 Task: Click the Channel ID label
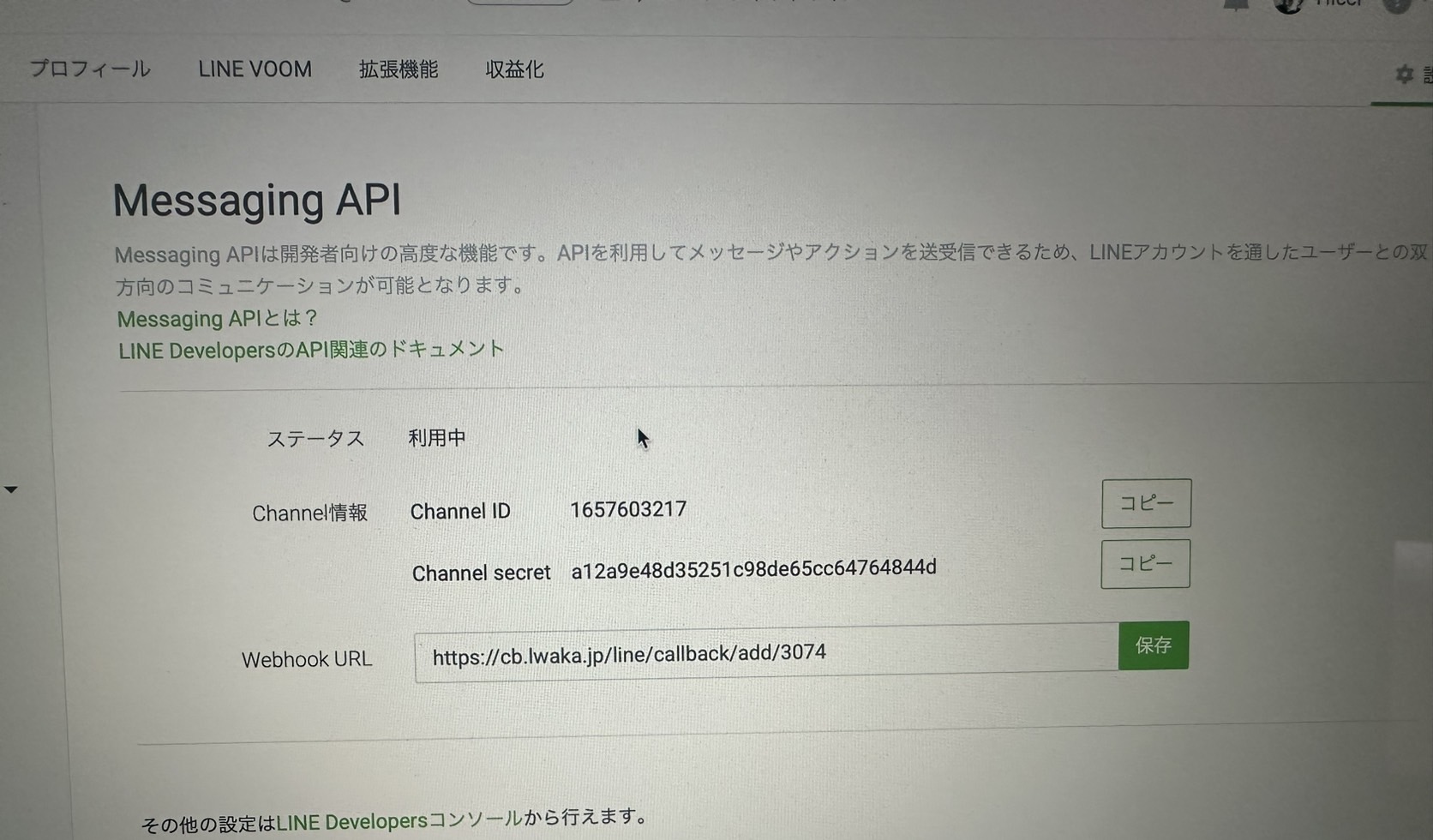pos(460,512)
